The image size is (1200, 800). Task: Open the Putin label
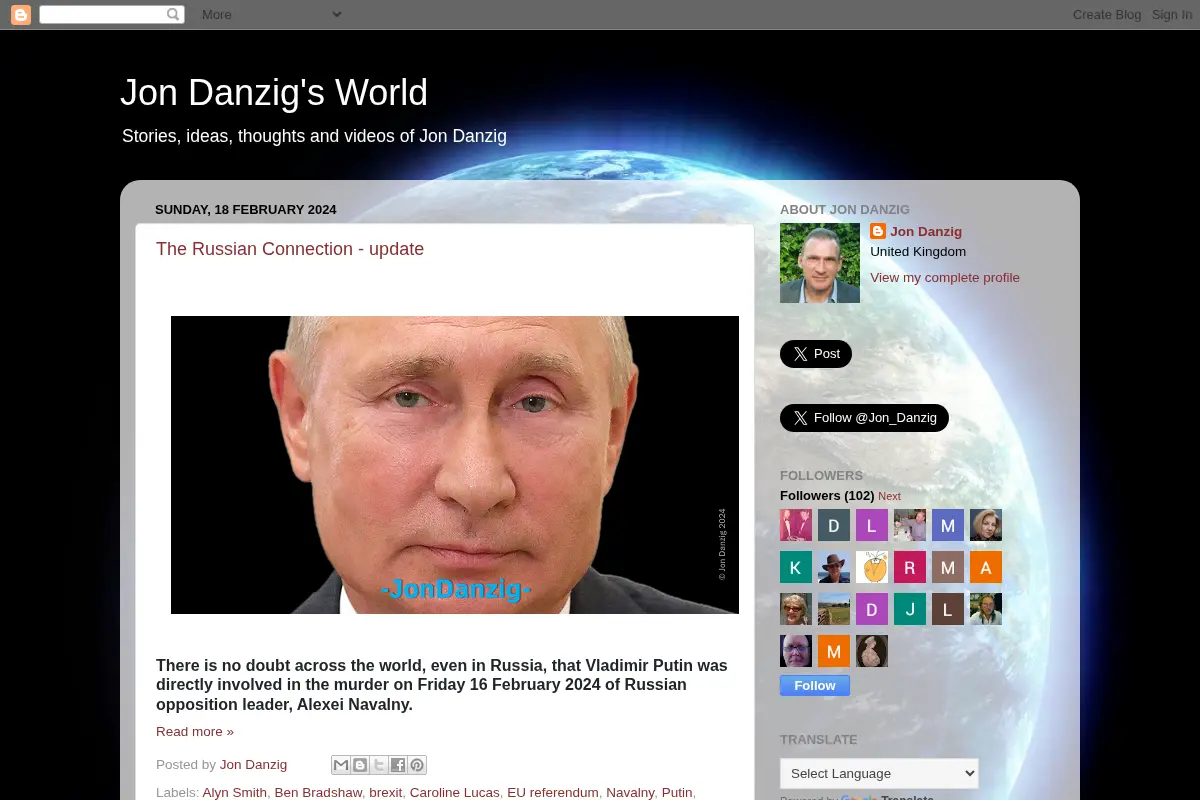[x=677, y=792]
